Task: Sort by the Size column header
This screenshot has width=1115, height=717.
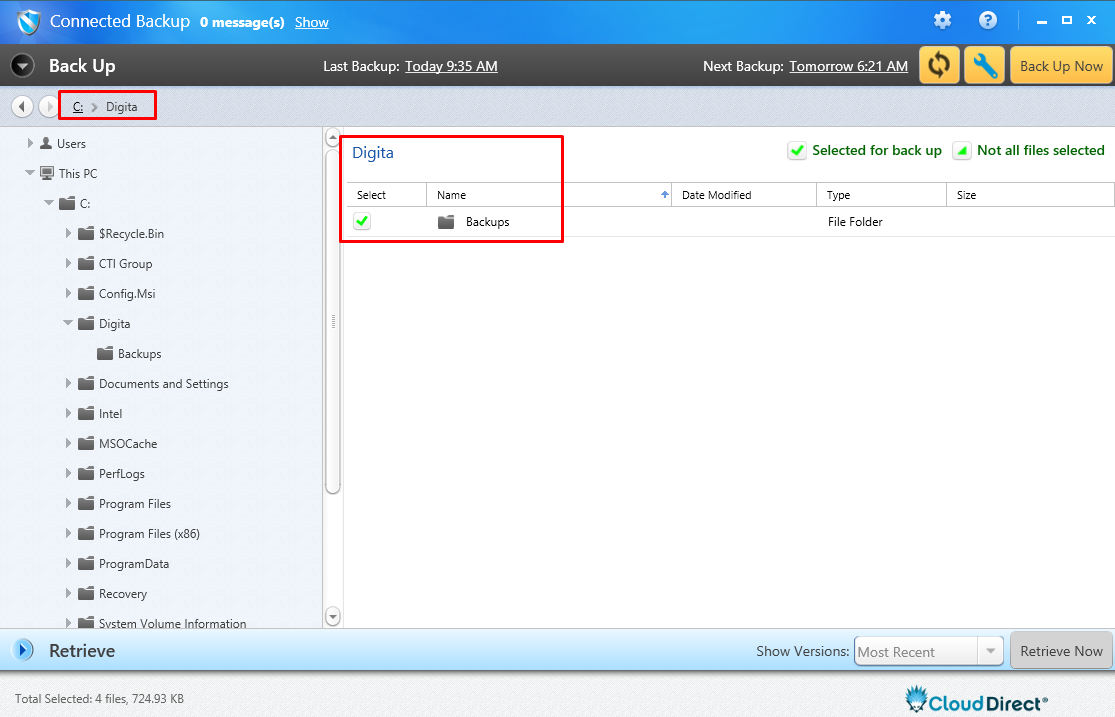Action: (1029, 195)
